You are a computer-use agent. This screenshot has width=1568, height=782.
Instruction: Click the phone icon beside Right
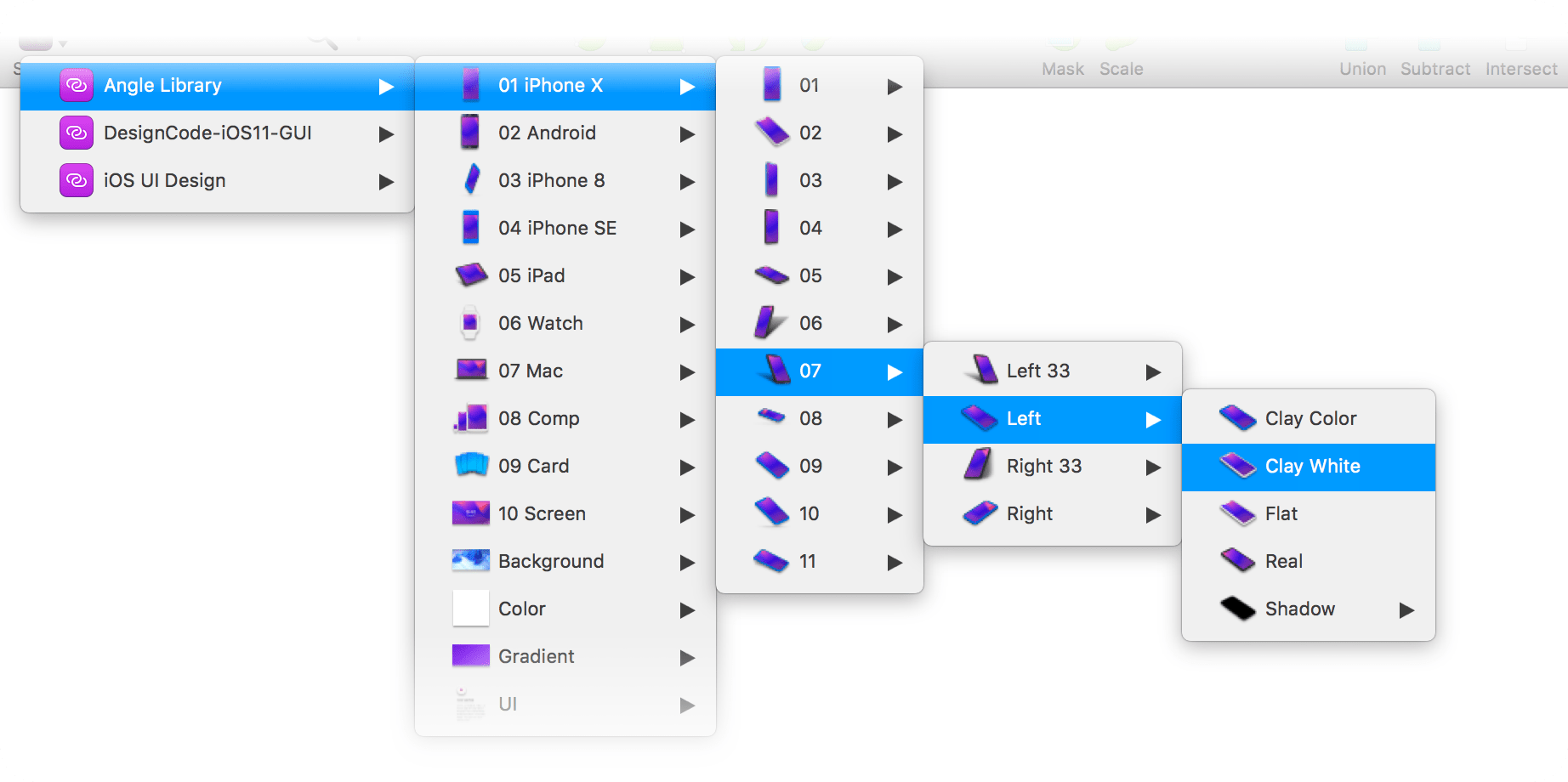coord(980,513)
